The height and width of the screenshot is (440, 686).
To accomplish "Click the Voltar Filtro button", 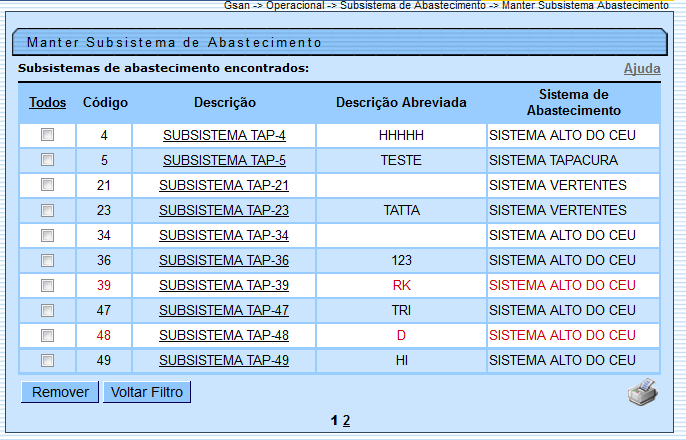I will pyautogui.click(x=147, y=392).
